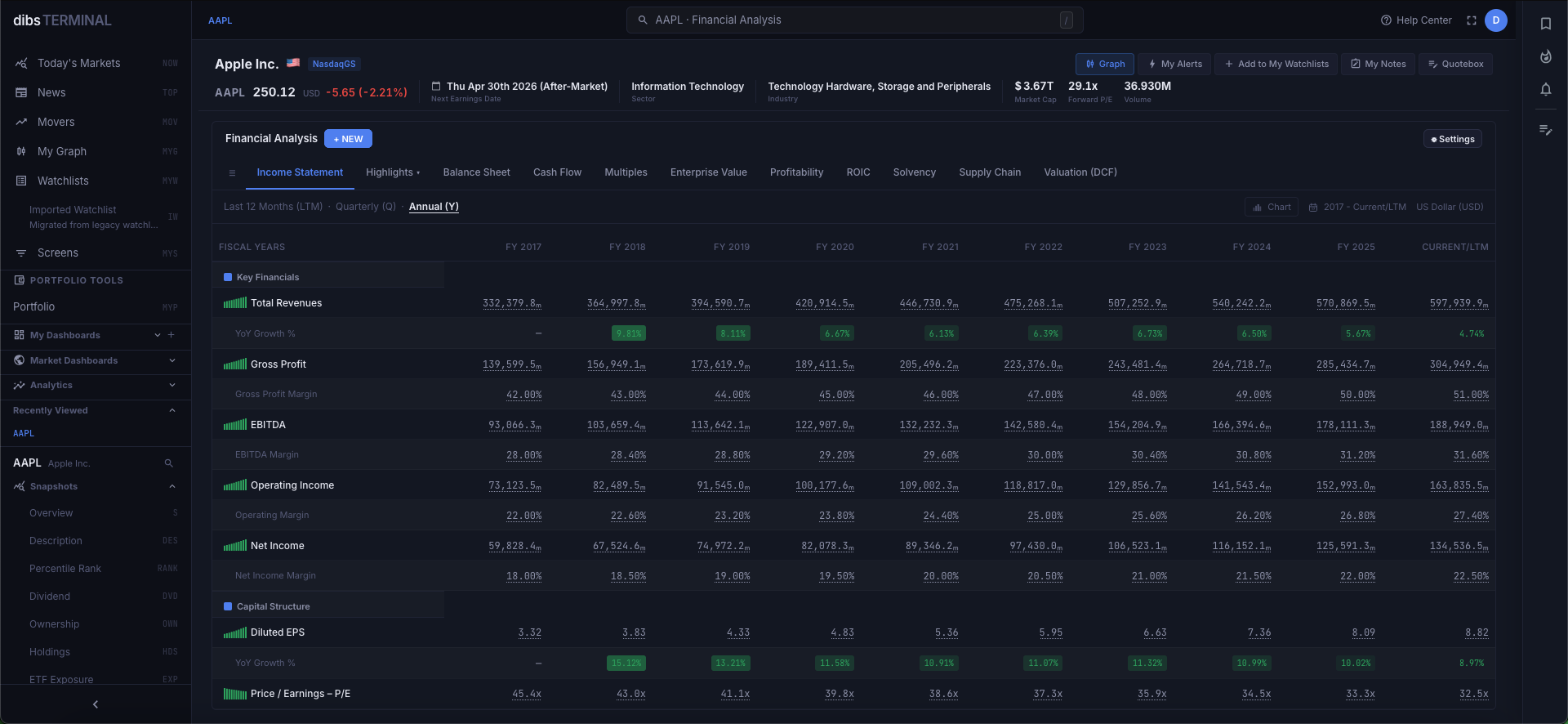Click search magnifier in AAPL sidebar section
This screenshot has height=724, width=1568.
pyautogui.click(x=168, y=463)
